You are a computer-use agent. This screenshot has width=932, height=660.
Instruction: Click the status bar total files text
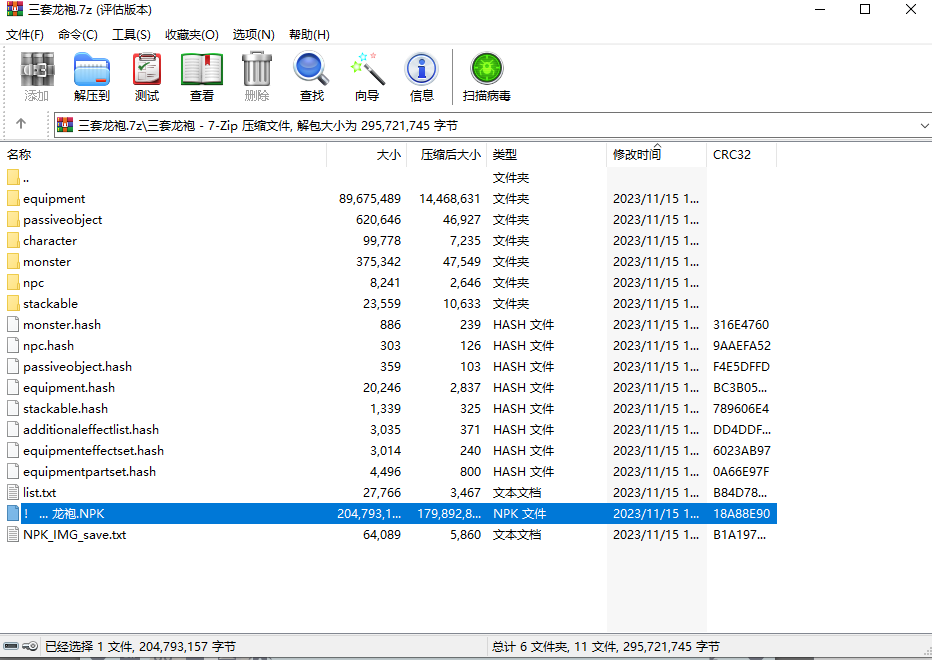(x=606, y=646)
